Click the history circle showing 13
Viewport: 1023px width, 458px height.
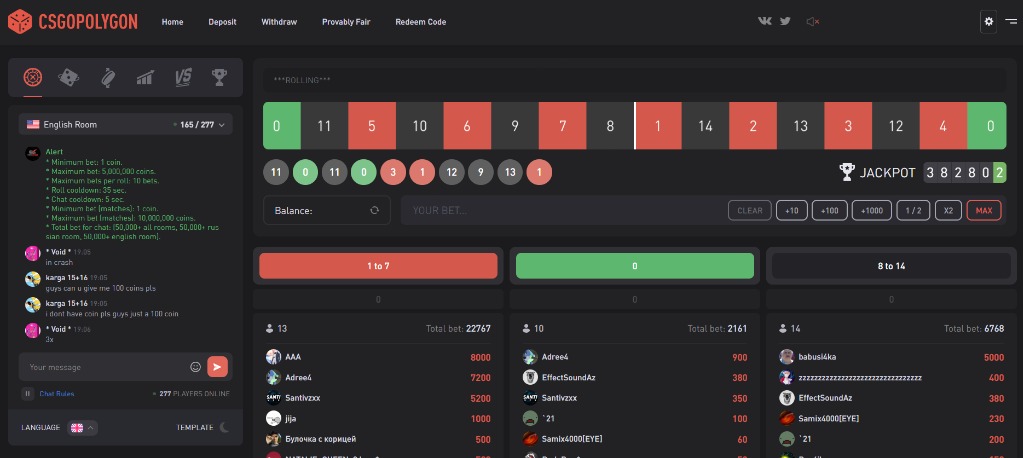pyautogui.click(x=510, y=172)
